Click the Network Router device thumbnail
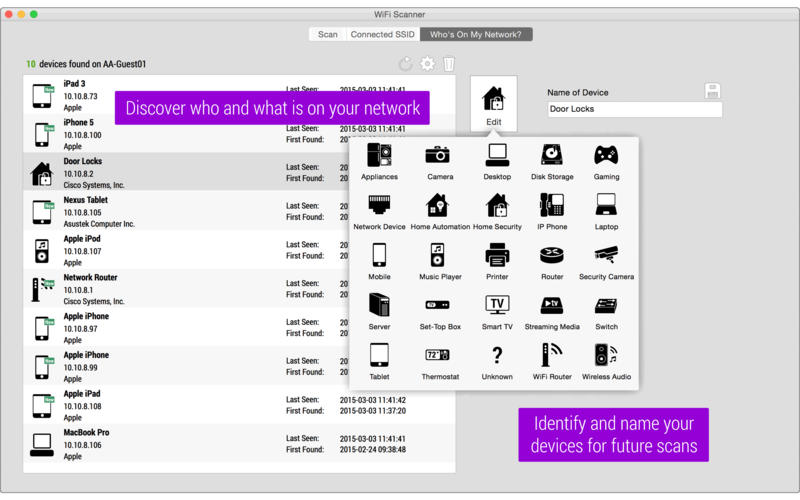The image size is (800, 500). point(43,289)
